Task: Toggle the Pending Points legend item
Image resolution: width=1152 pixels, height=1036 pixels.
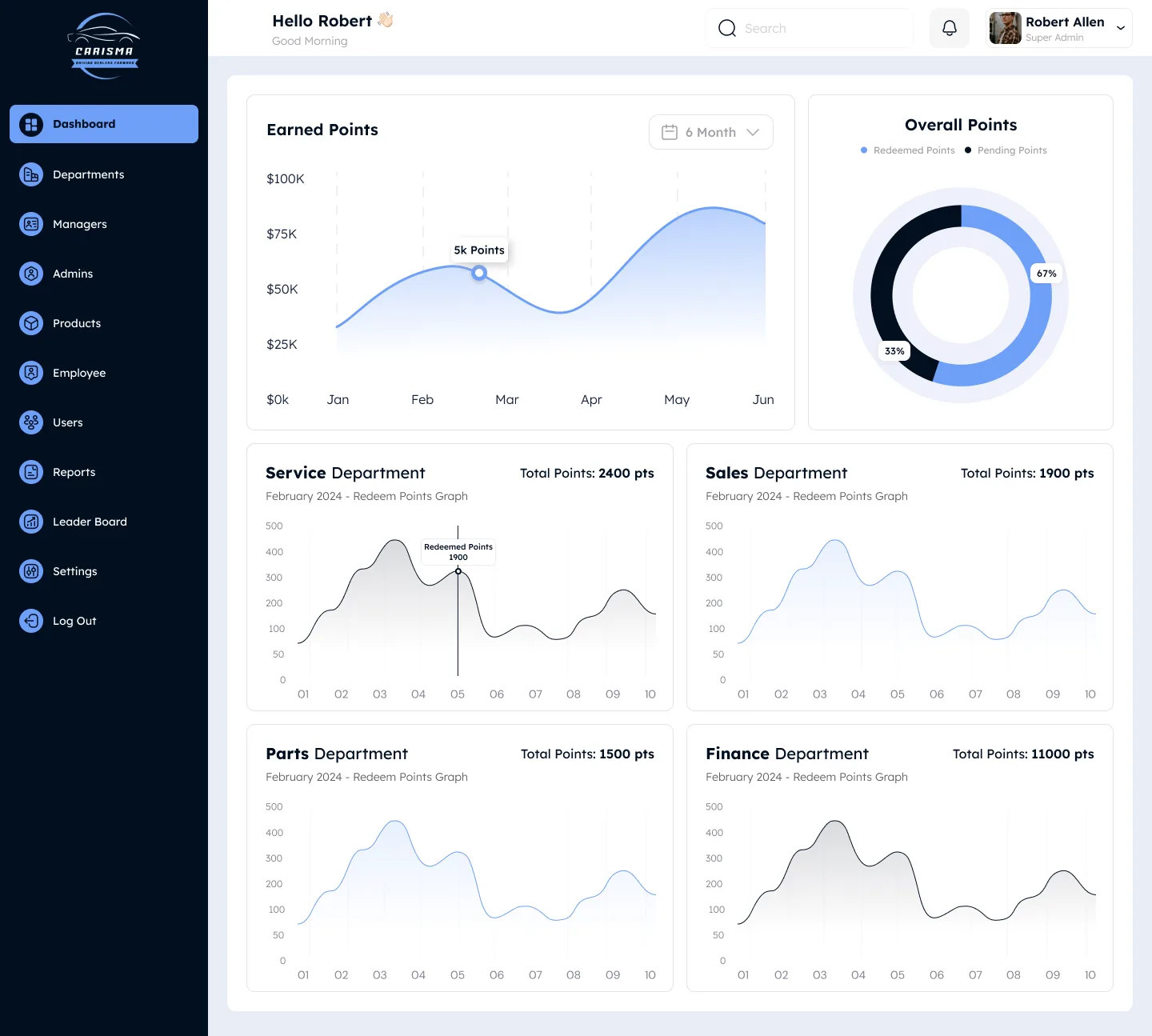Action: tap(1006, 150)
